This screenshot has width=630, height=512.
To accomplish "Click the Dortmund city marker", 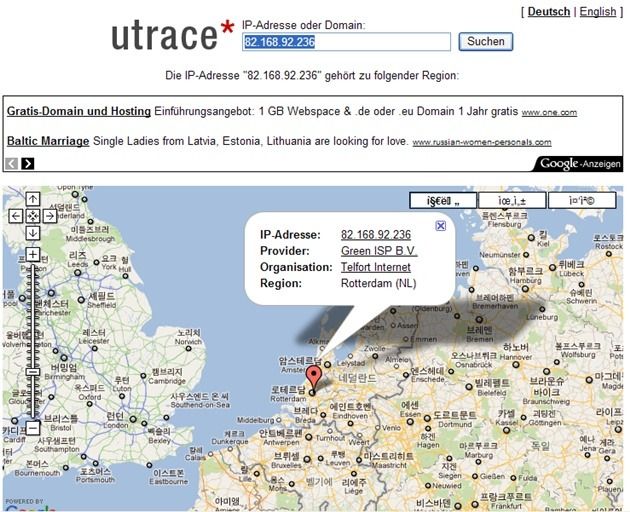I will [427, 419].
